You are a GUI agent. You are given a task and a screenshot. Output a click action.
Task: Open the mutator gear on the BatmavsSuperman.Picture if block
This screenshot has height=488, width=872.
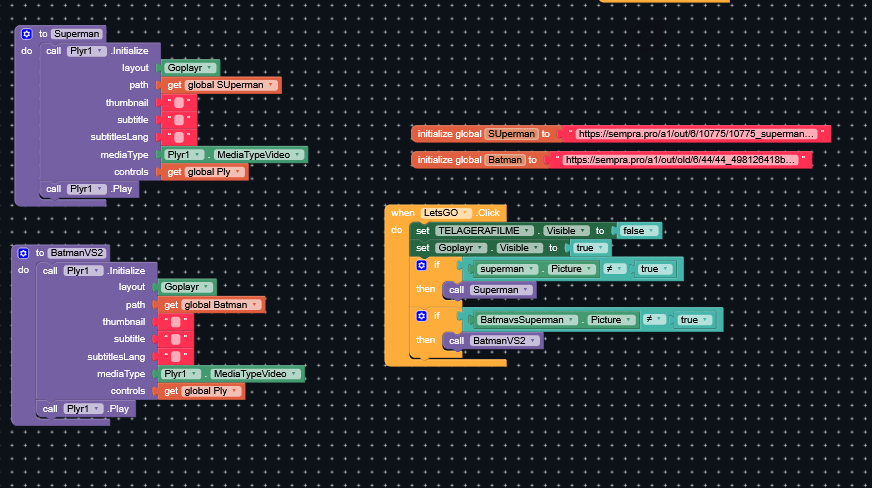(421, 316)
